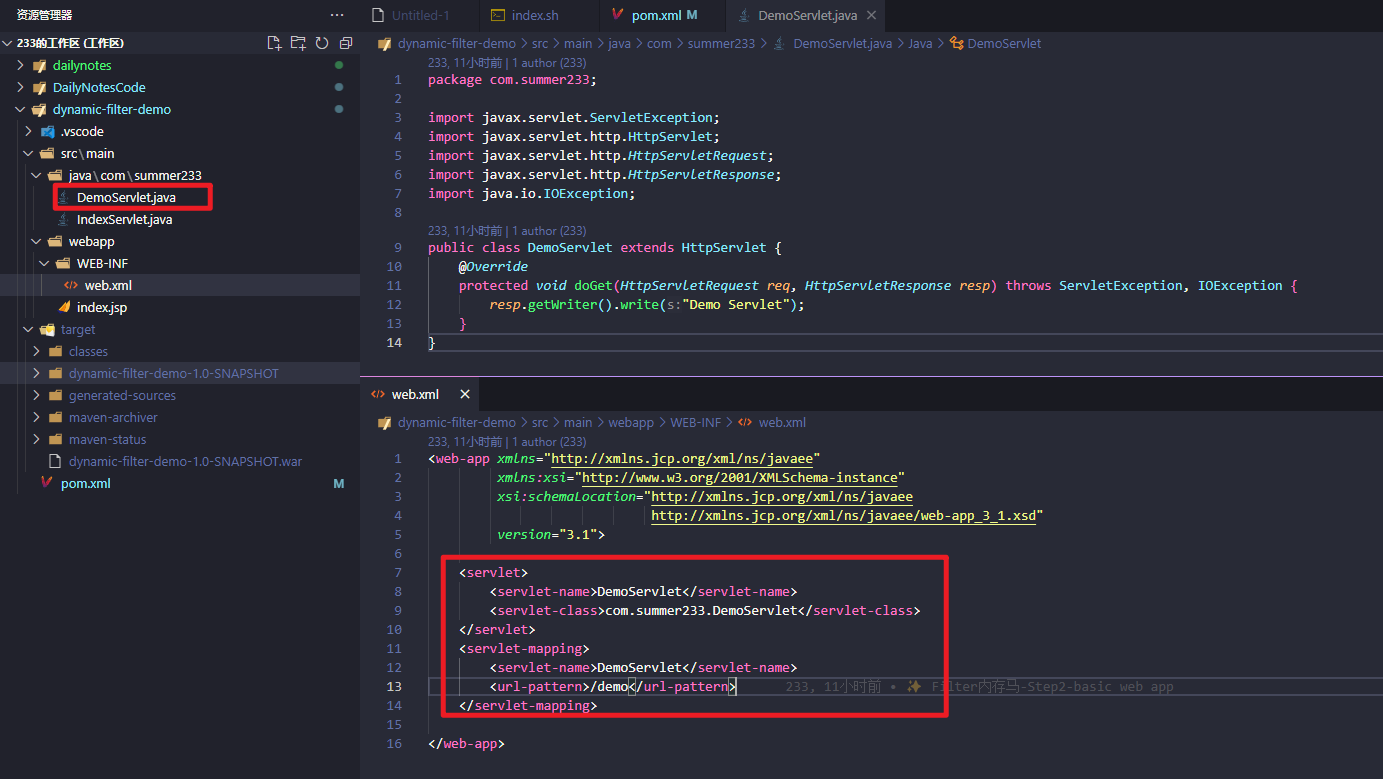
Task: Click DemoServlet.java in the top breadcrumb
Action: (x=842, y=43)
